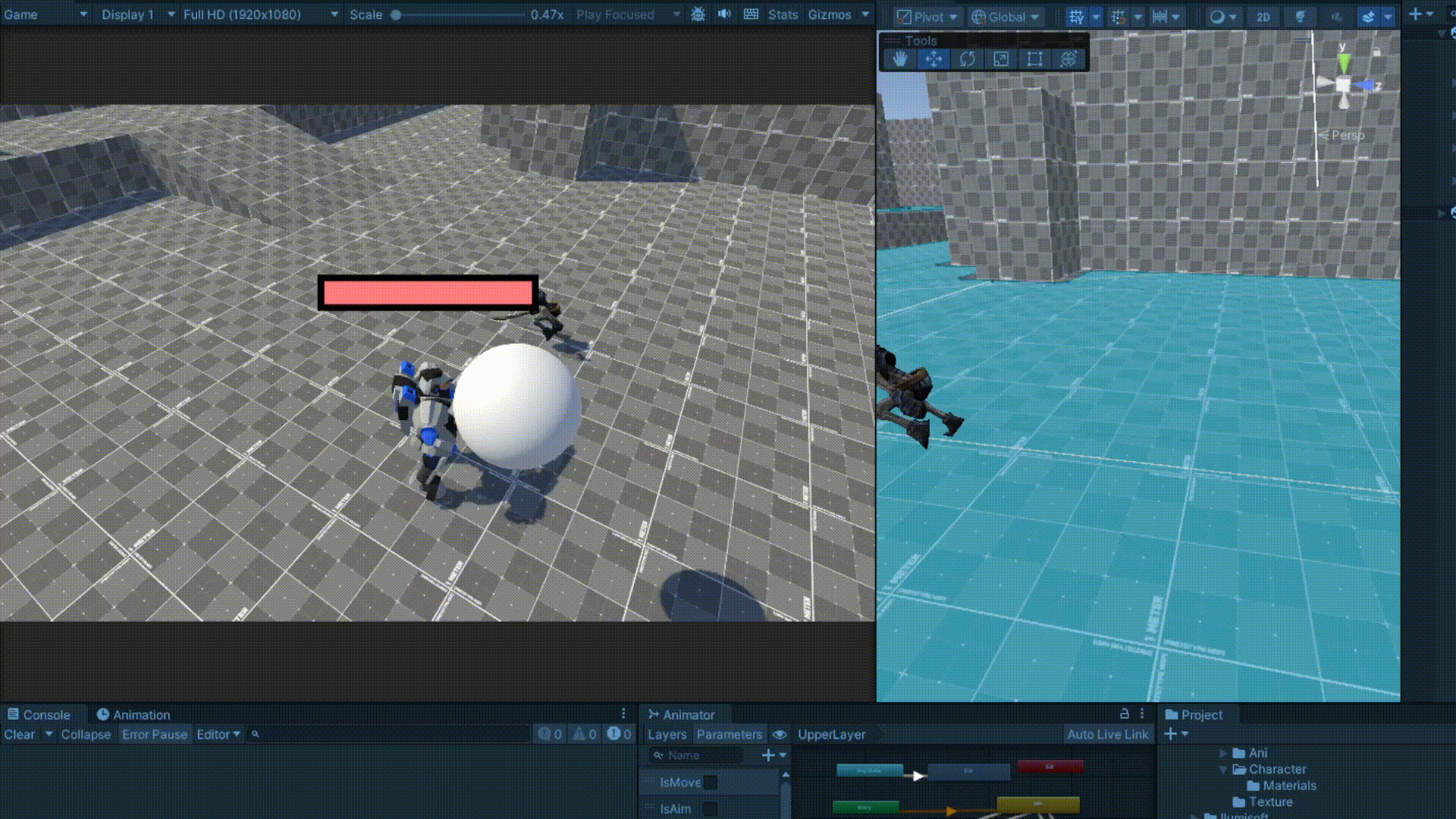Toggle 2D scene view mode
Viewport: 1456px width, 819px height.
coord(1263,17)
